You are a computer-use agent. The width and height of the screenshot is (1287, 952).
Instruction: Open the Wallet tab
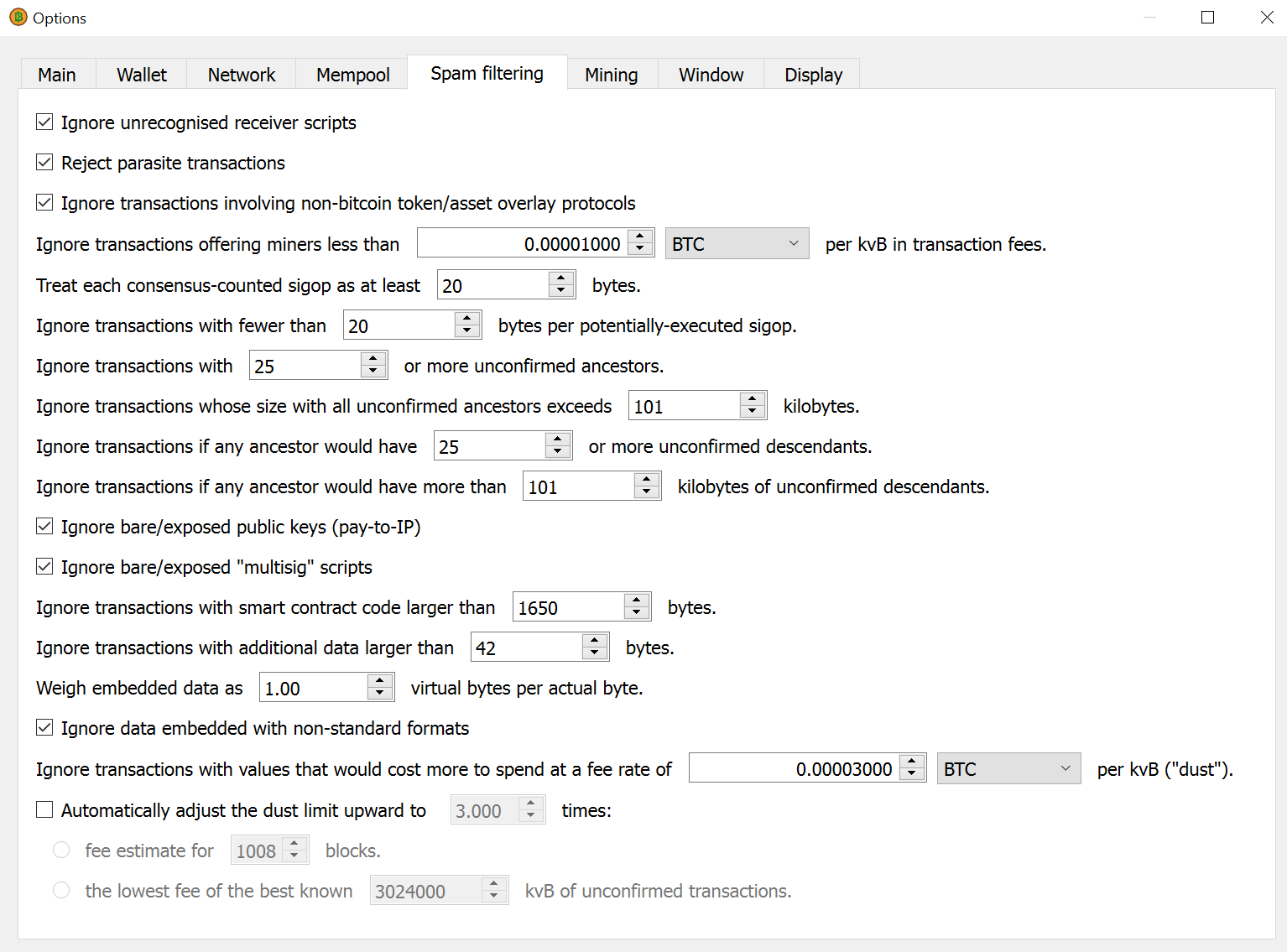pyautogui.click(x=142, y=75)
